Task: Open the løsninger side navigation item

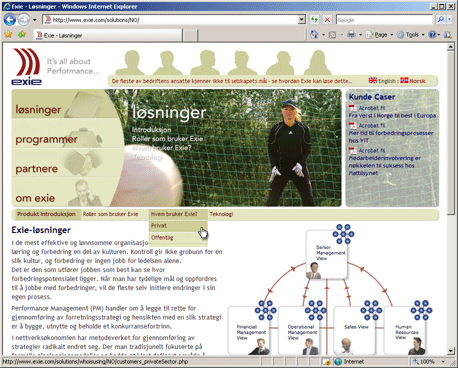Action: [x=38, y=109]
